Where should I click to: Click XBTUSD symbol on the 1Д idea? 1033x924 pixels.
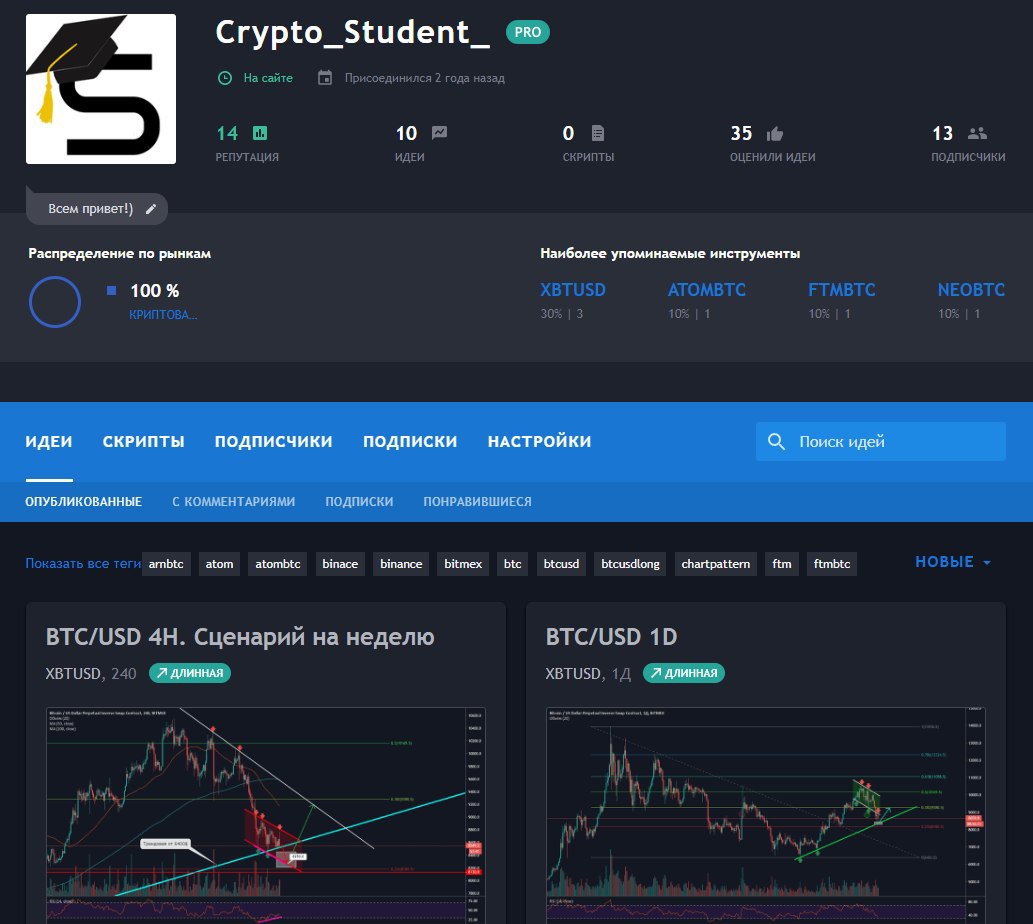point(573,673)
